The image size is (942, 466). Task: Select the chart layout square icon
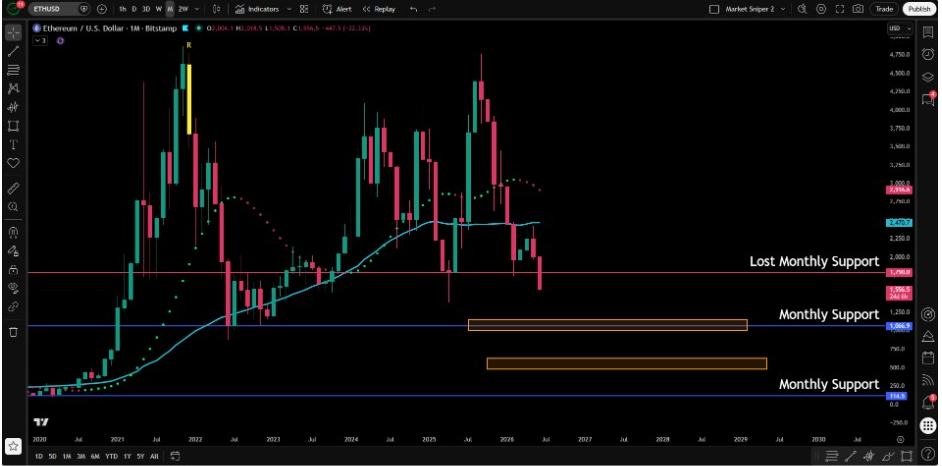coord(714,9)
